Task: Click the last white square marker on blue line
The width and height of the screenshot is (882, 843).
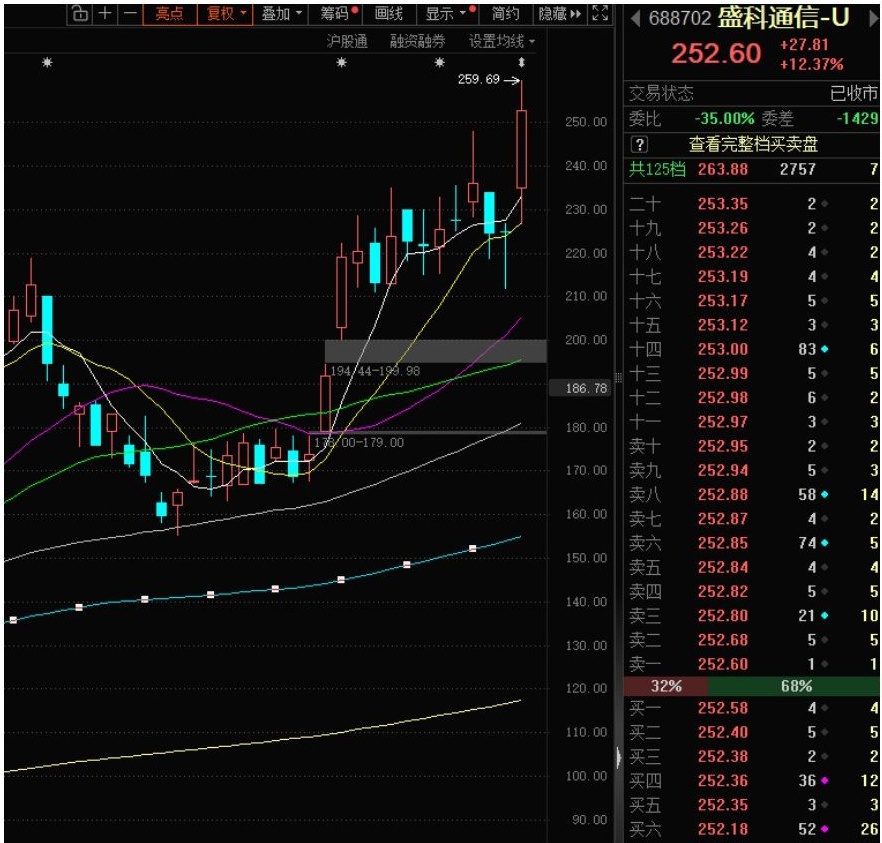Action: tap(472, 548)
